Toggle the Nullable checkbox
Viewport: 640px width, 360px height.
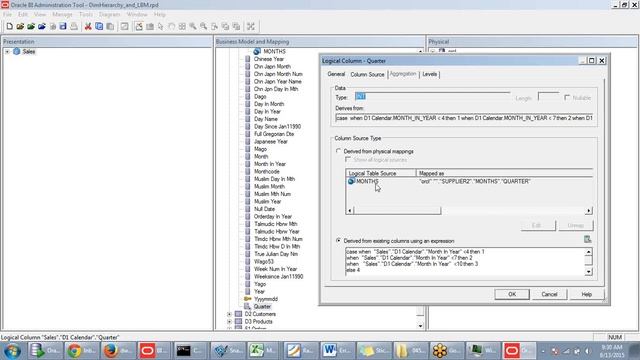567,98
